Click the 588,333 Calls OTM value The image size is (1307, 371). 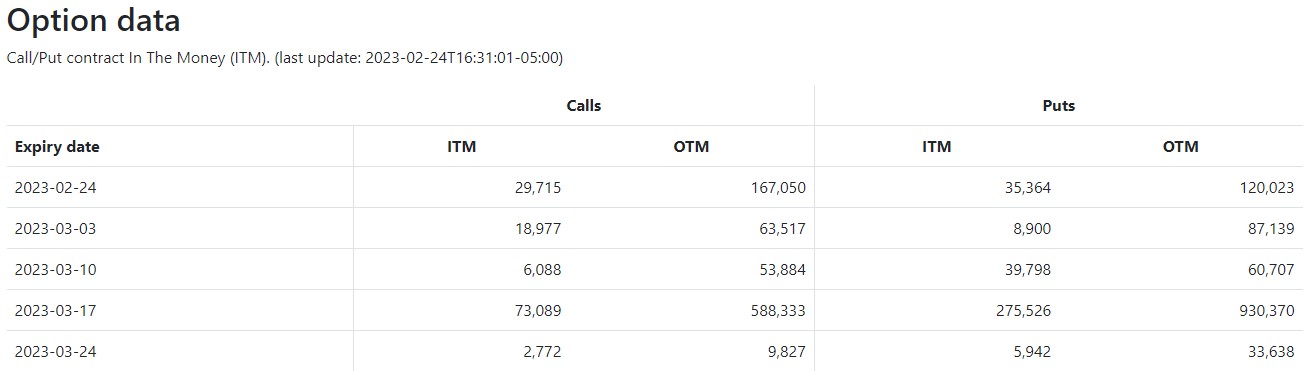778,311
